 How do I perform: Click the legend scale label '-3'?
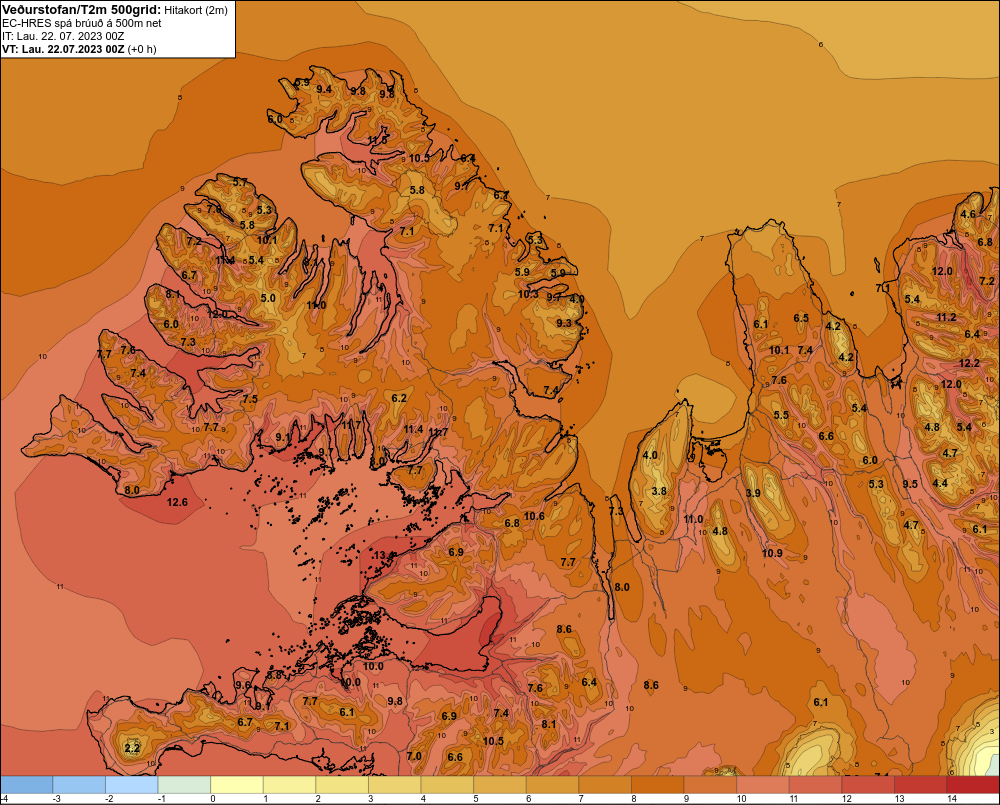pos(56,799)
